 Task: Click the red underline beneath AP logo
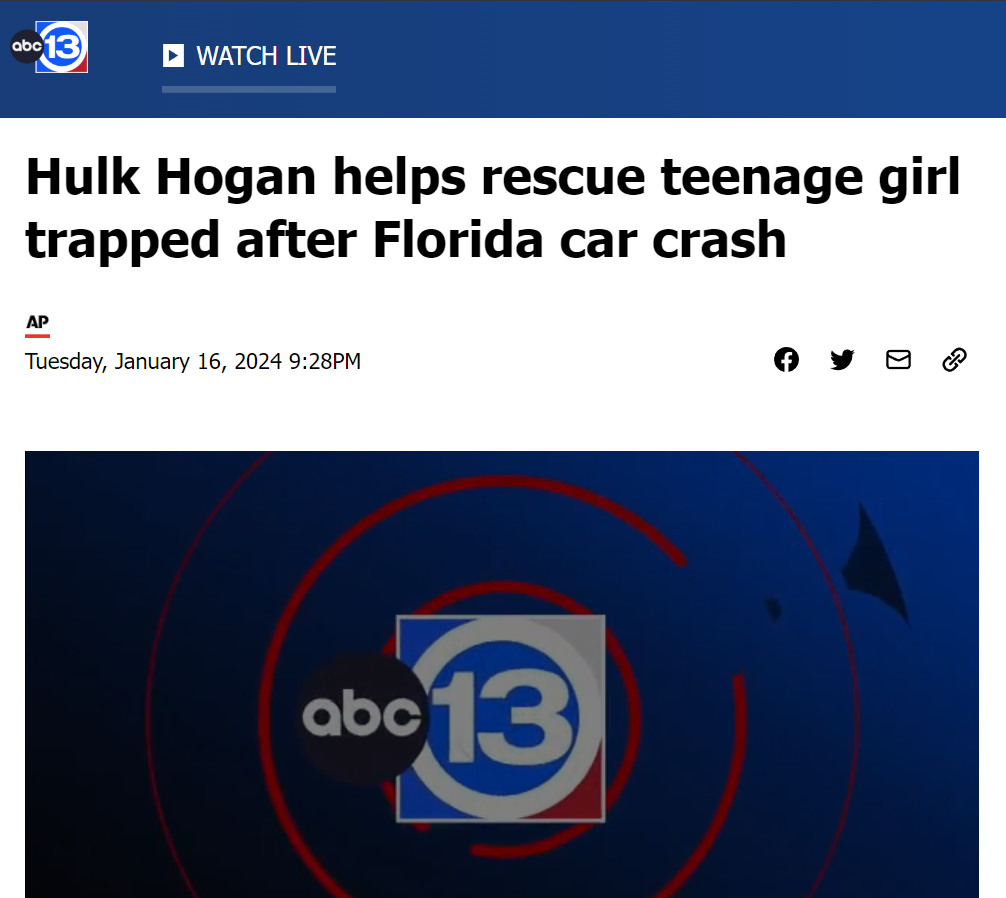tap(37, 335)
